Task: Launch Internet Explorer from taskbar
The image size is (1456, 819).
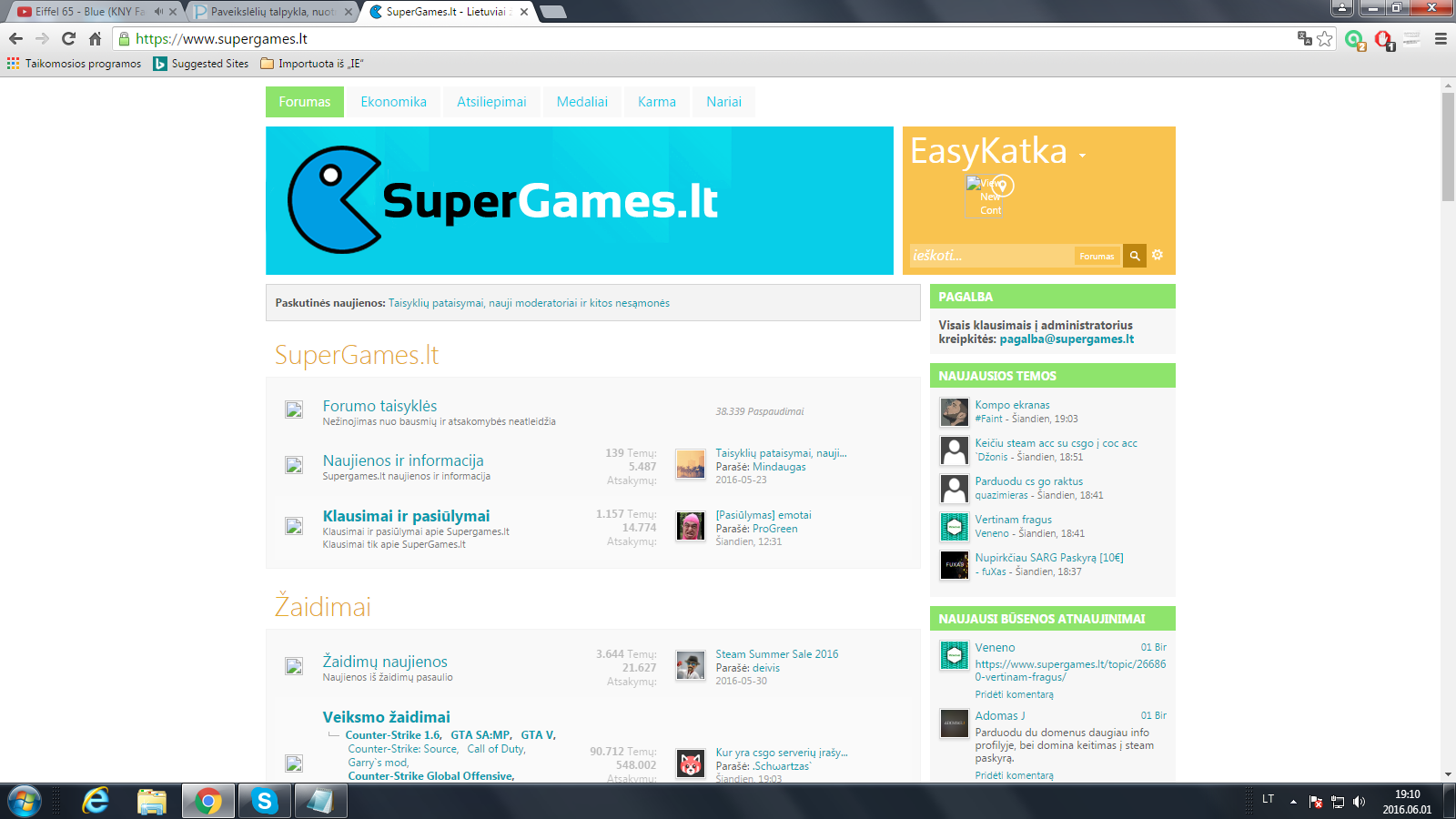Action: (x=96, y=801)
